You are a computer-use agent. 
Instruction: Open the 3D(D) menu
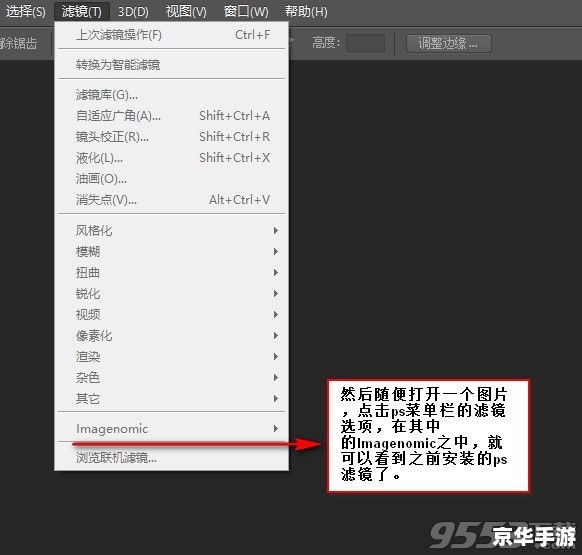133,12
